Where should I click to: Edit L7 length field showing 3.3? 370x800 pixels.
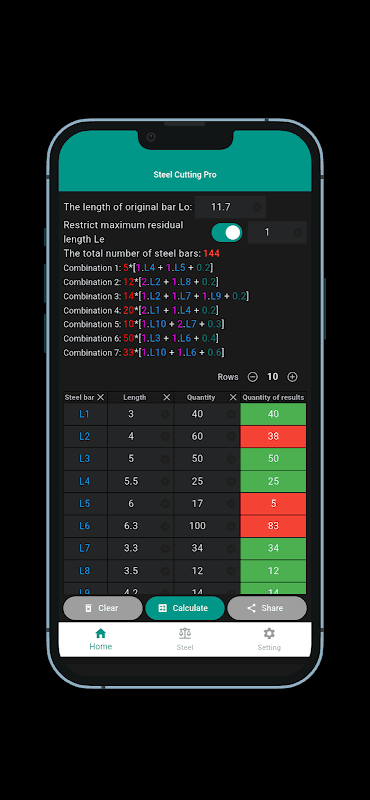(x=140, y=548)
